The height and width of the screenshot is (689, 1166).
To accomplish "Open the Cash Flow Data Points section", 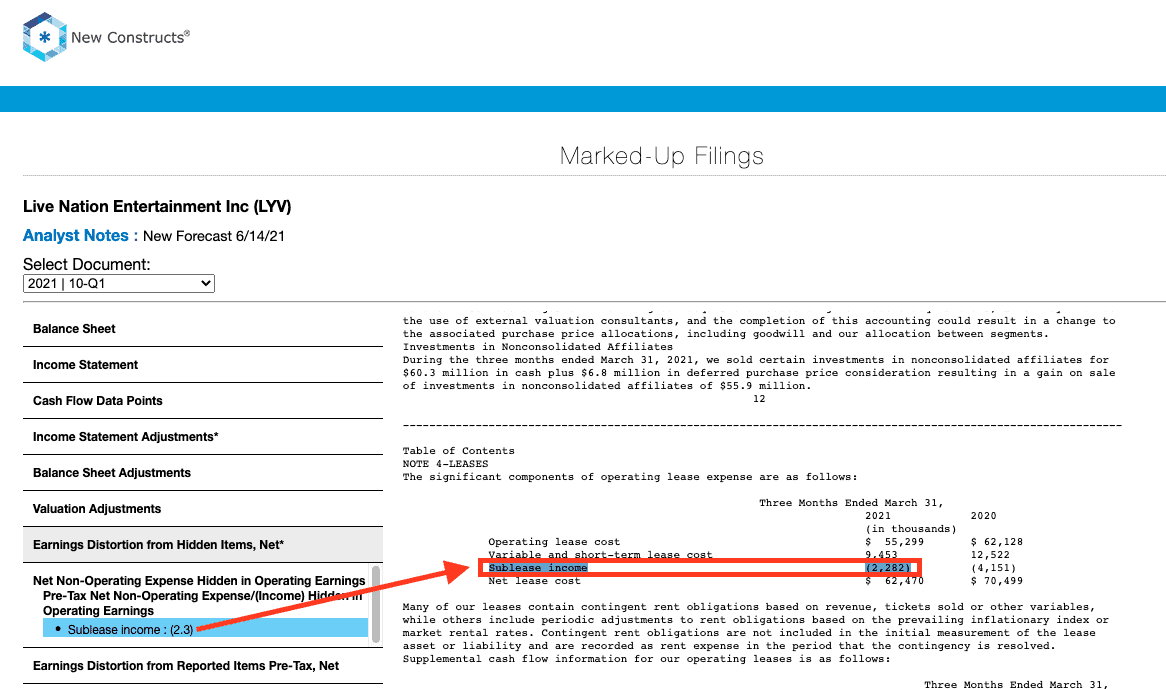I will pos(202,401).
